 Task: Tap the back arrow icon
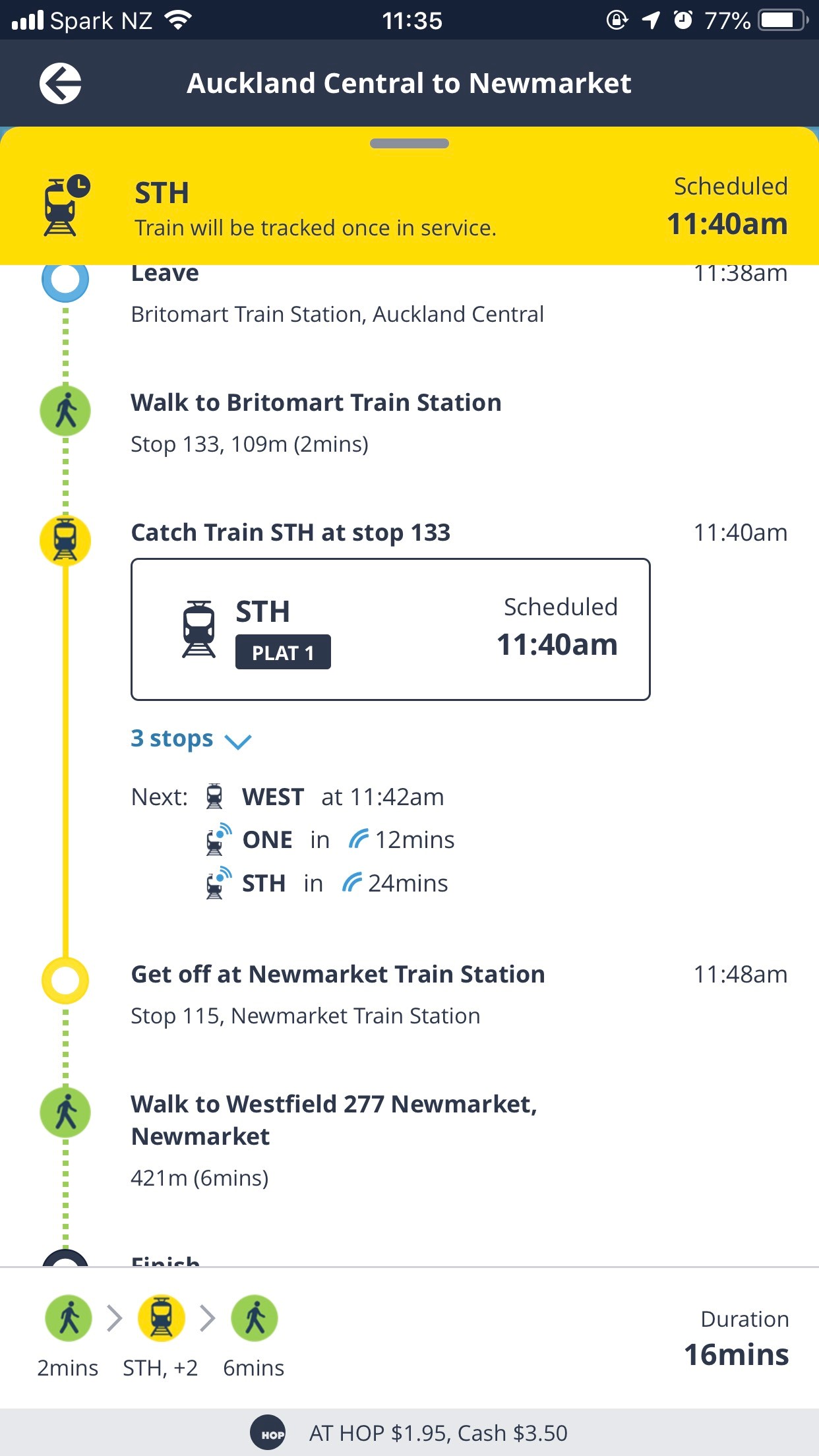[60, 84]
